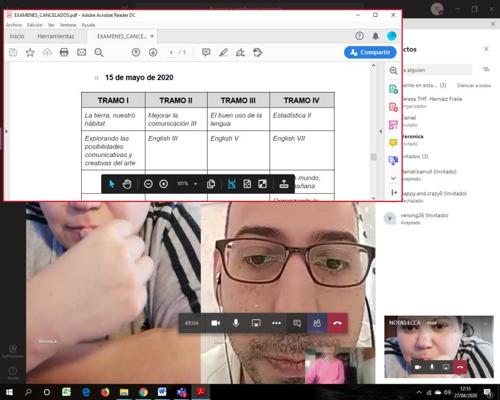Open Acrobat notifications bell
The height and width of the screenshot is (400, 500).
pos(375,36)
